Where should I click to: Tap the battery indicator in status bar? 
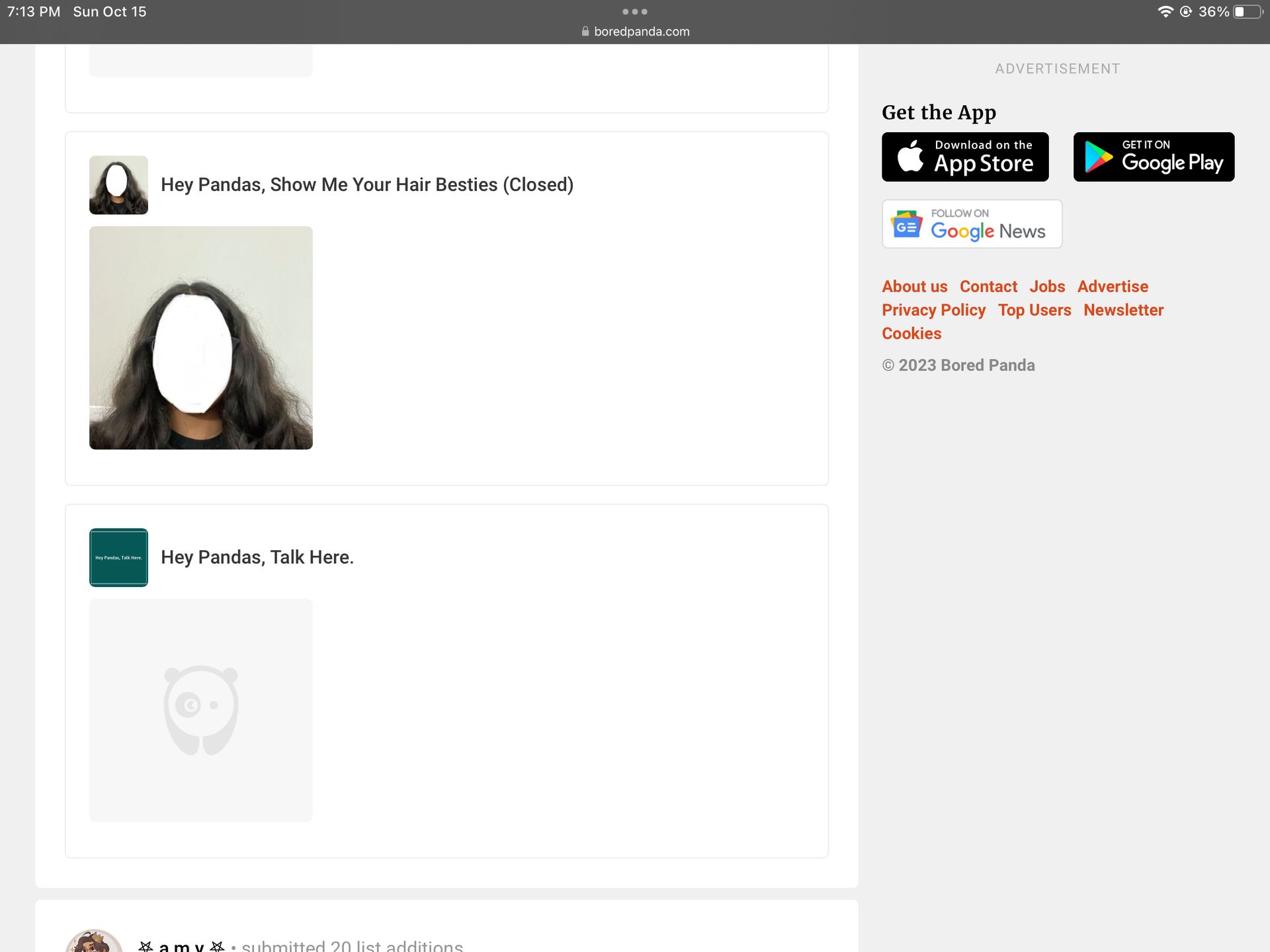click(x=1248, y=12)
